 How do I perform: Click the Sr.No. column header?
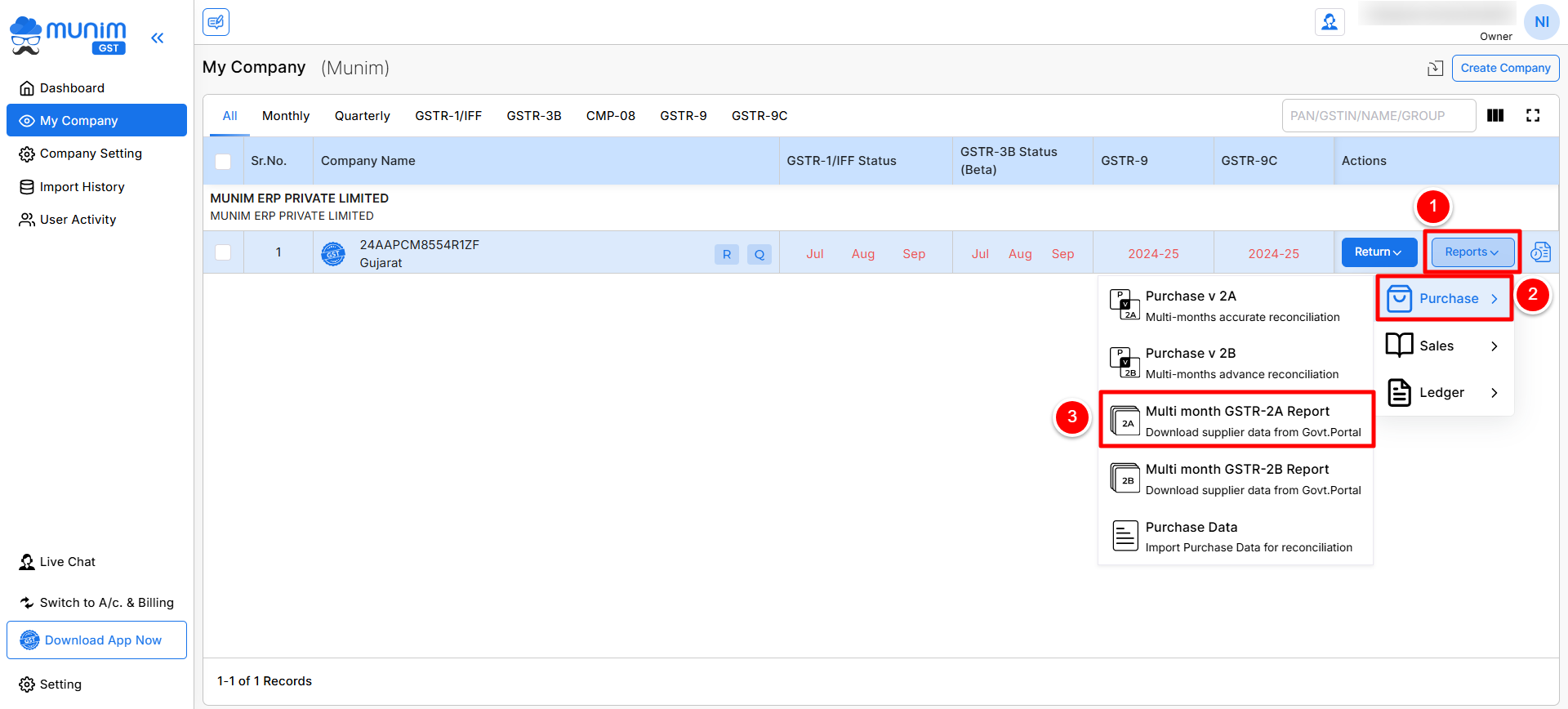click(269, 161)
